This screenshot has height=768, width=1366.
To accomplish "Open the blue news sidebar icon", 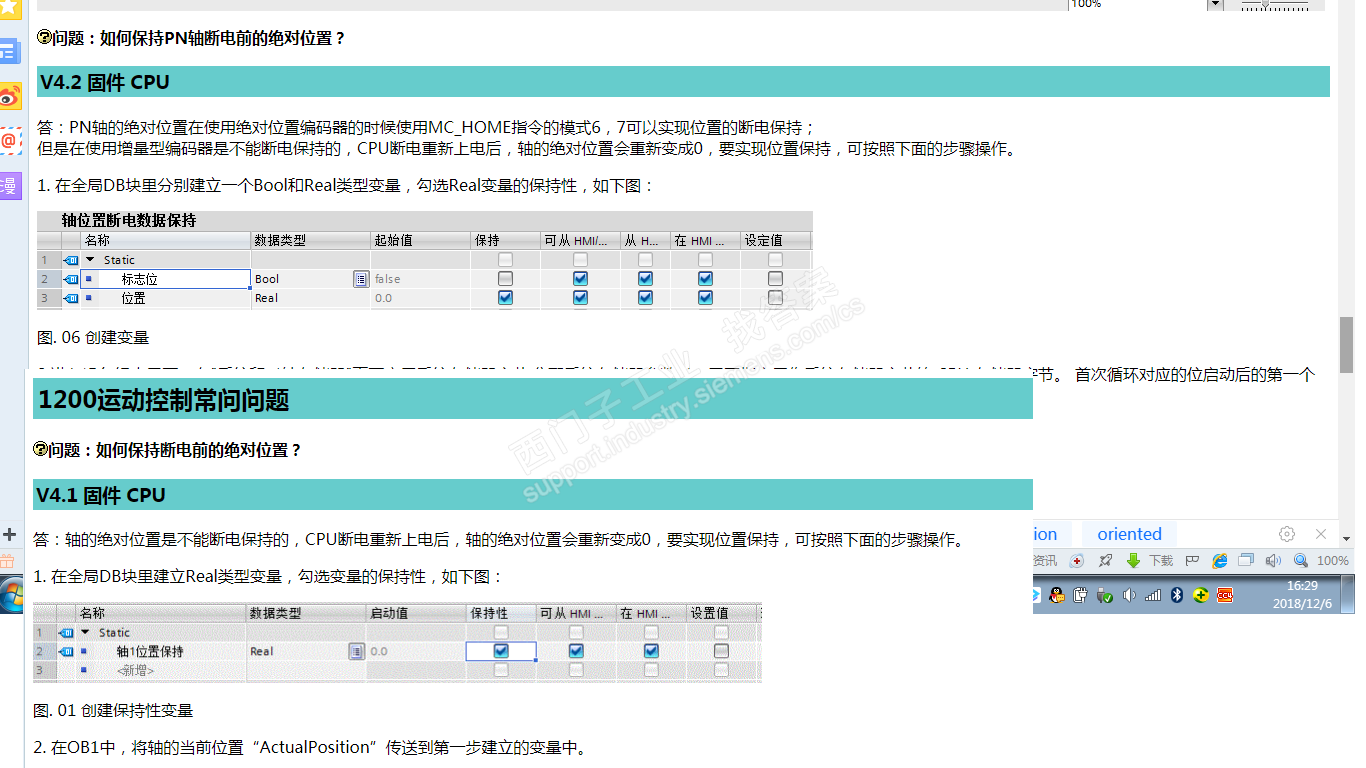I will pyautogui.click(x=10, y=52).
